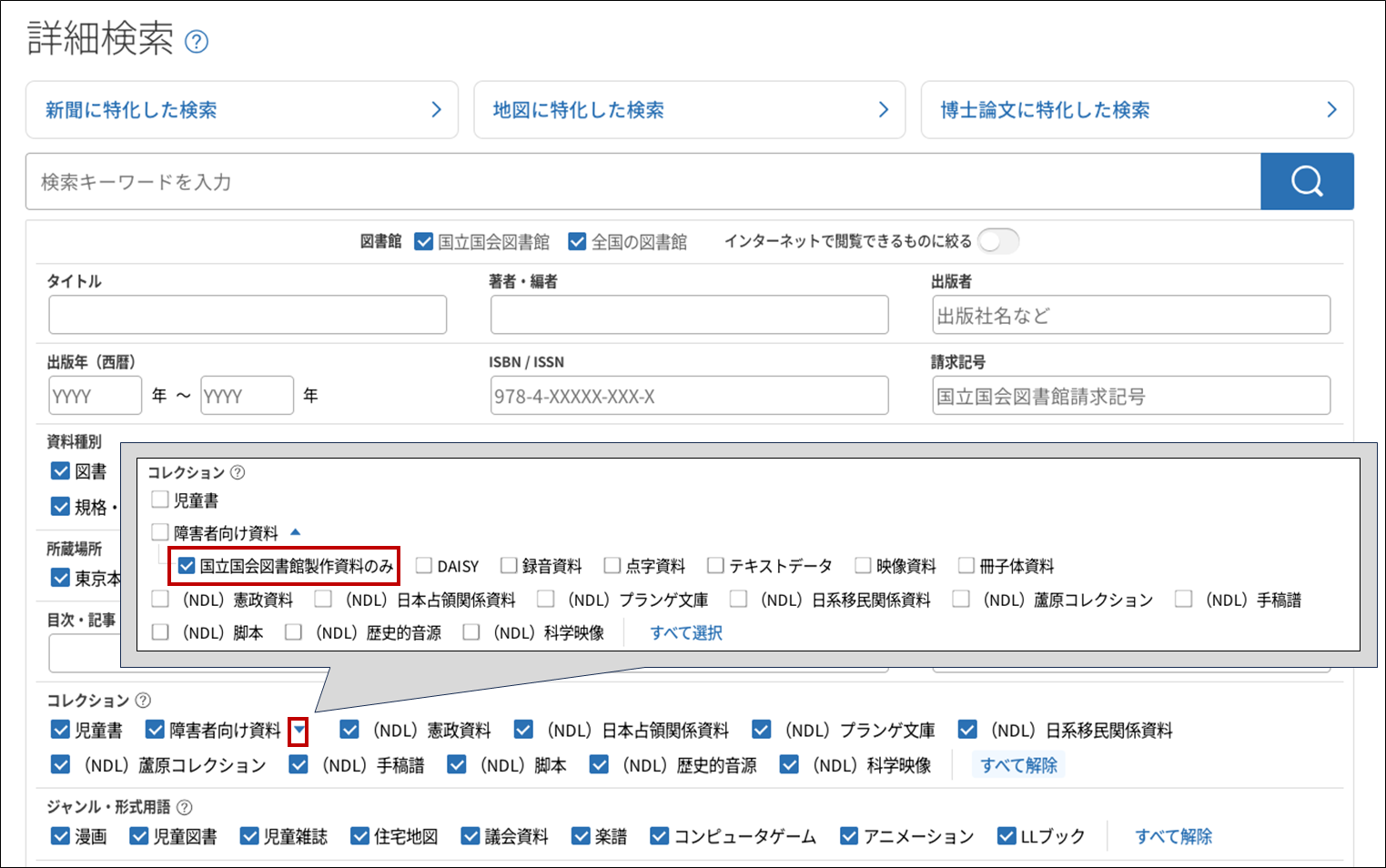Click すべて選択 in the collection popup
1386x868 pixels.
(x=685, y=631)
